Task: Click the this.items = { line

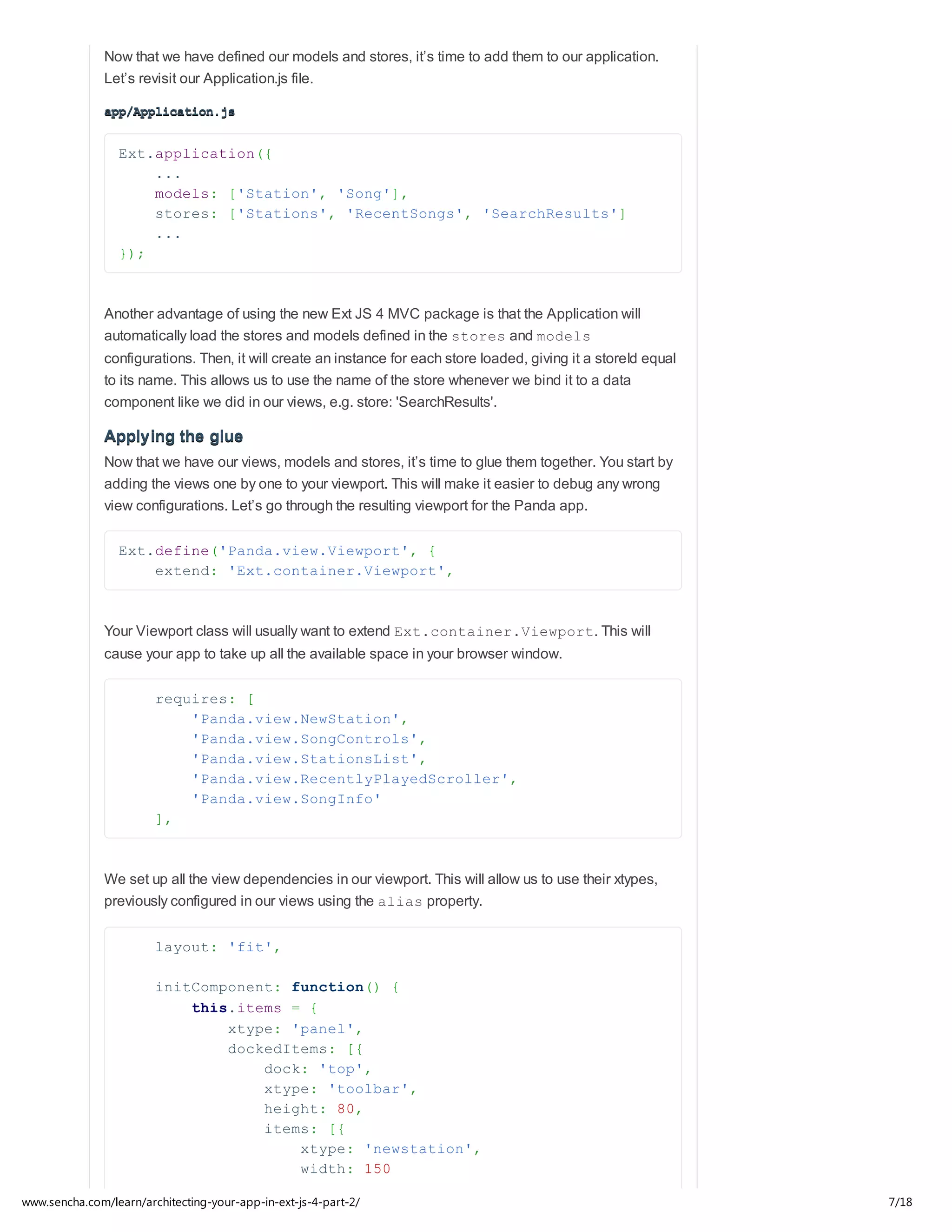Action: (254, 1008)
